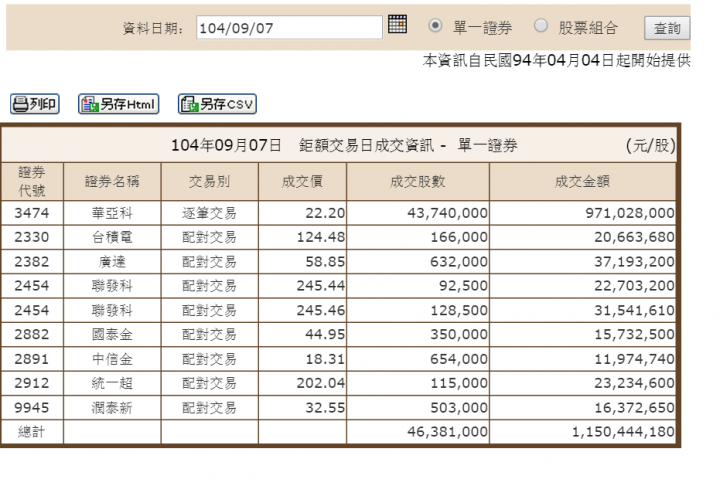This screenshot has height=486, width=720.
Task: Click the amount 15,732,500 cell
Action: 582,334
